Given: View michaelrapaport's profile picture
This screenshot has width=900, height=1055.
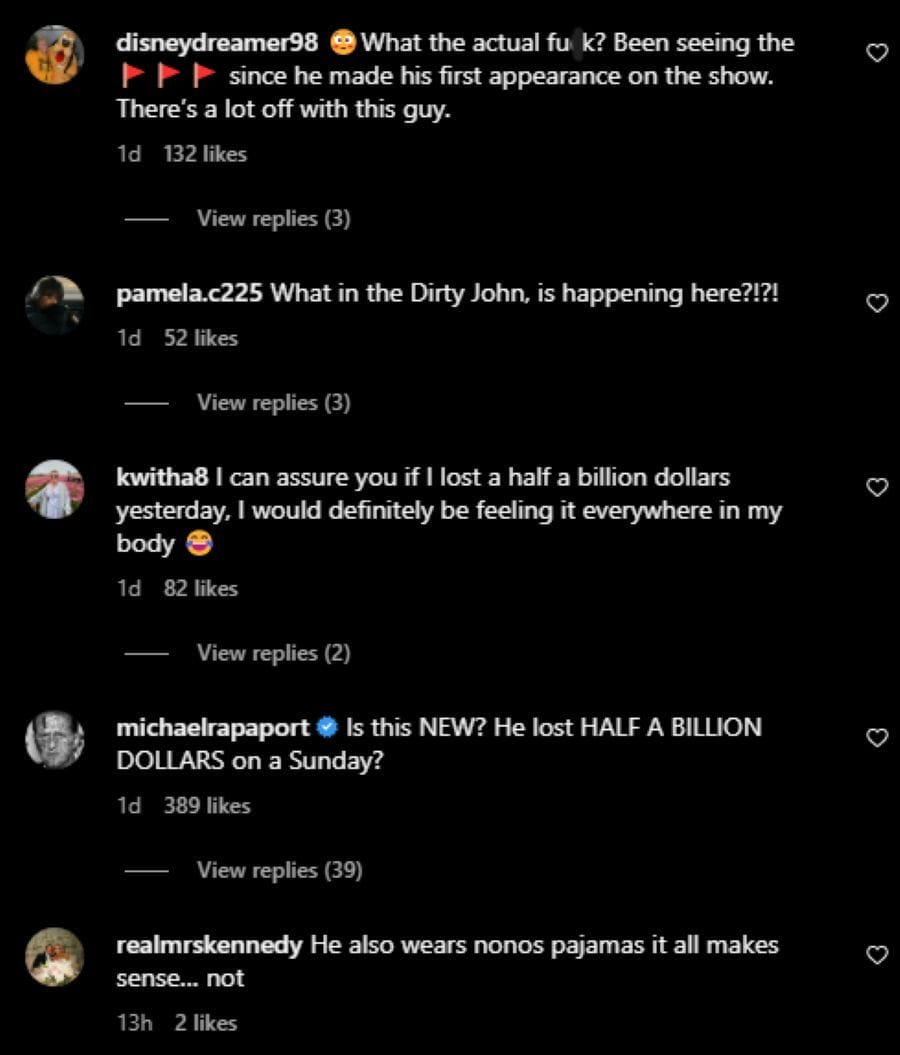Looking at the screenshot, I should tap(54, 739).
